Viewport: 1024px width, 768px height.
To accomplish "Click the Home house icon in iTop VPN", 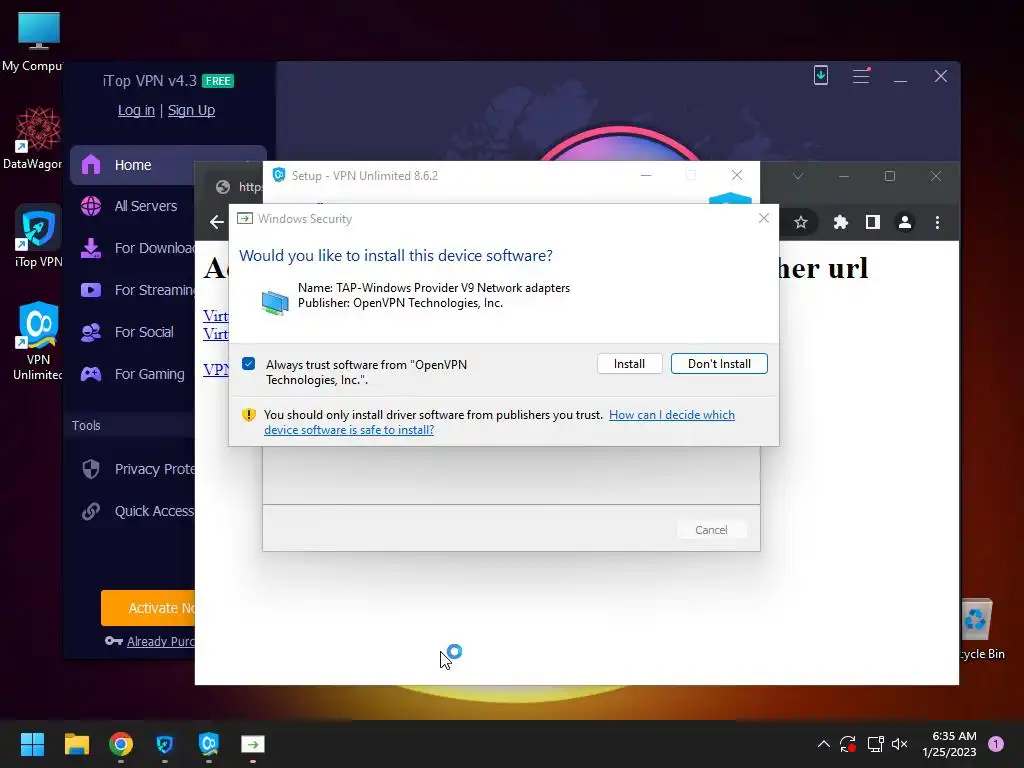I will [x=91, y=165].
